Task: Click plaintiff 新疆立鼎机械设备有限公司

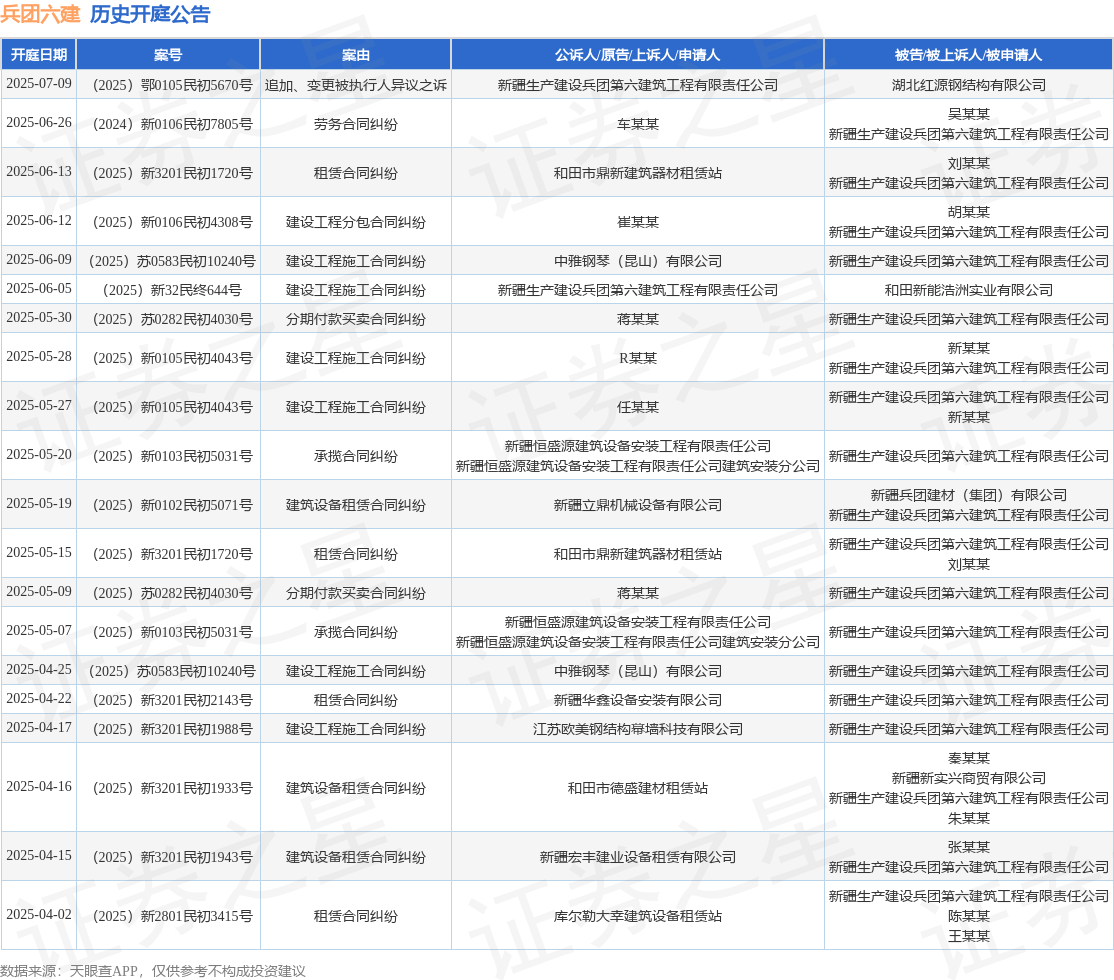Action: pyautogui.click(x=637, y=506)
